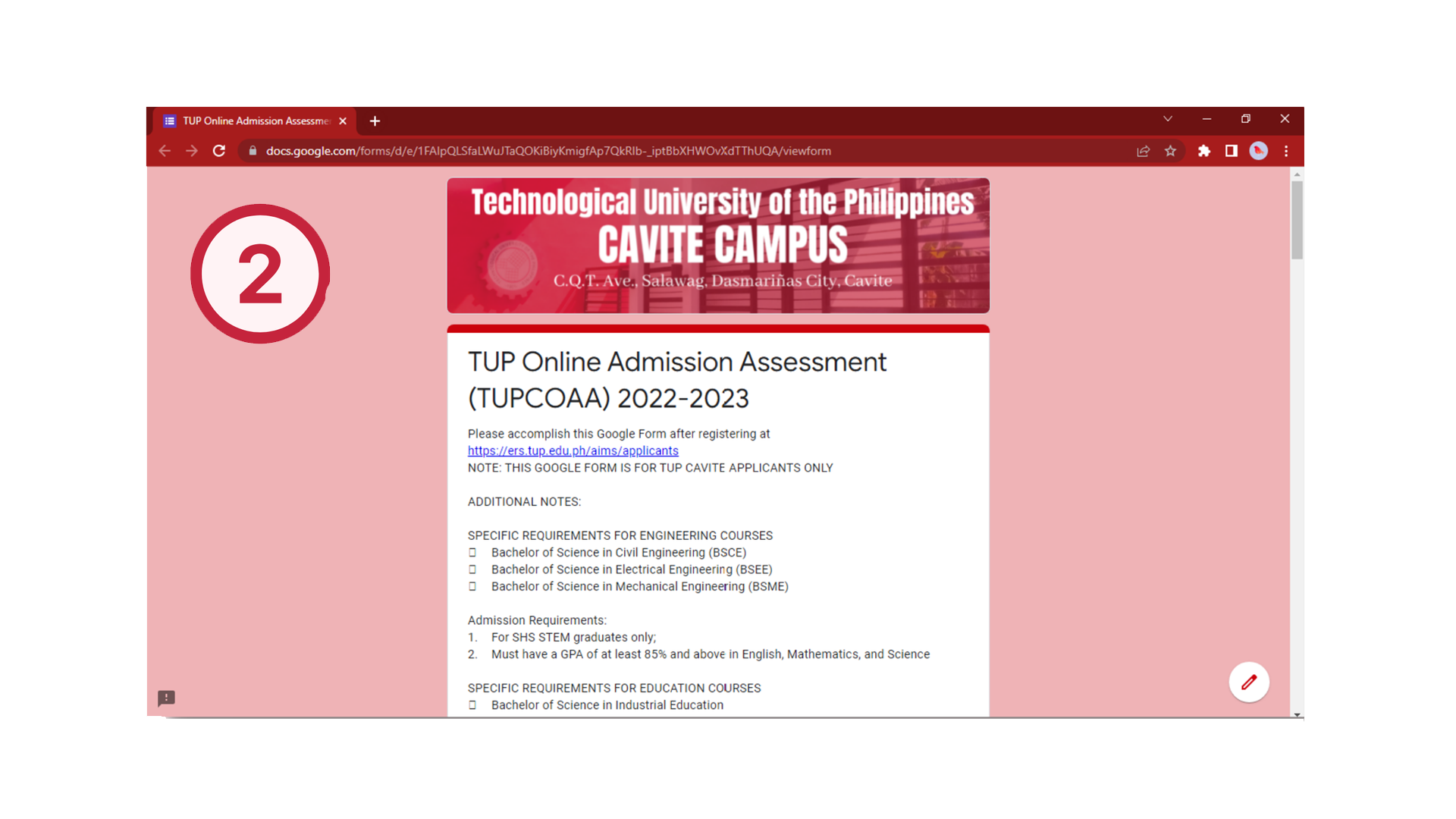Click "NOTE: THIS GOOGLE FORM IS FOR TUP CAVITE APPLICANTS ONLY"
The height and width of the screenshot is (819, 1456).
click(650, 468)
